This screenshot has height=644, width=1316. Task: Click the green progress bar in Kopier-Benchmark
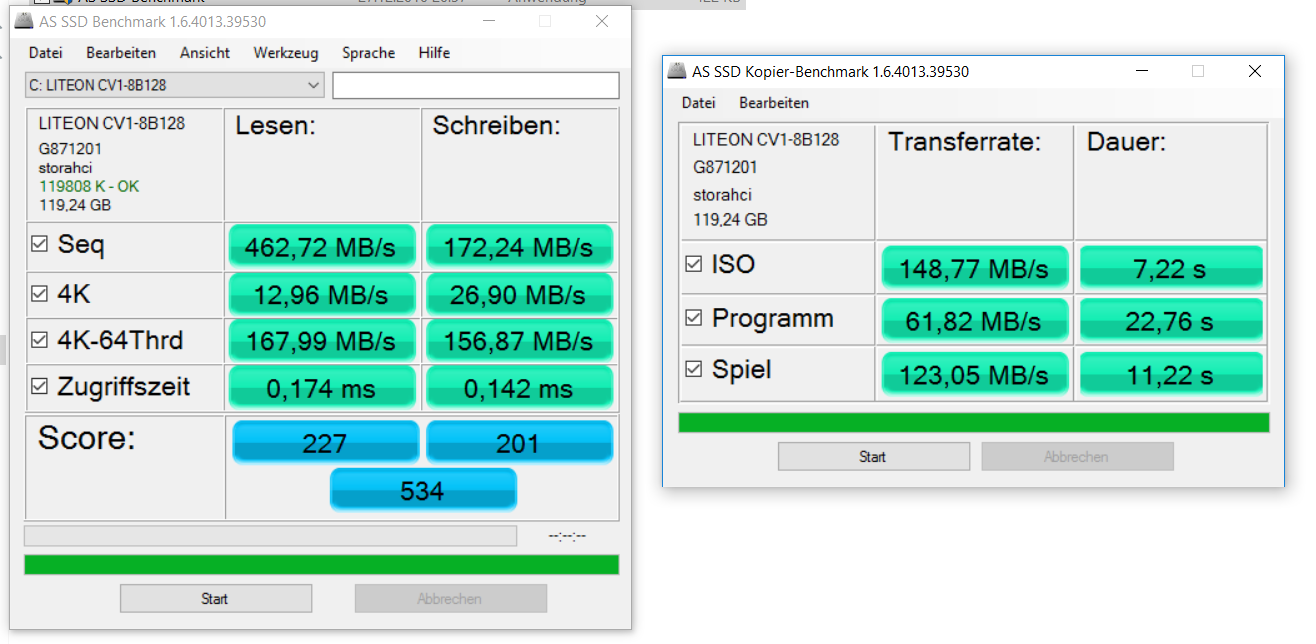coord(973,423)
